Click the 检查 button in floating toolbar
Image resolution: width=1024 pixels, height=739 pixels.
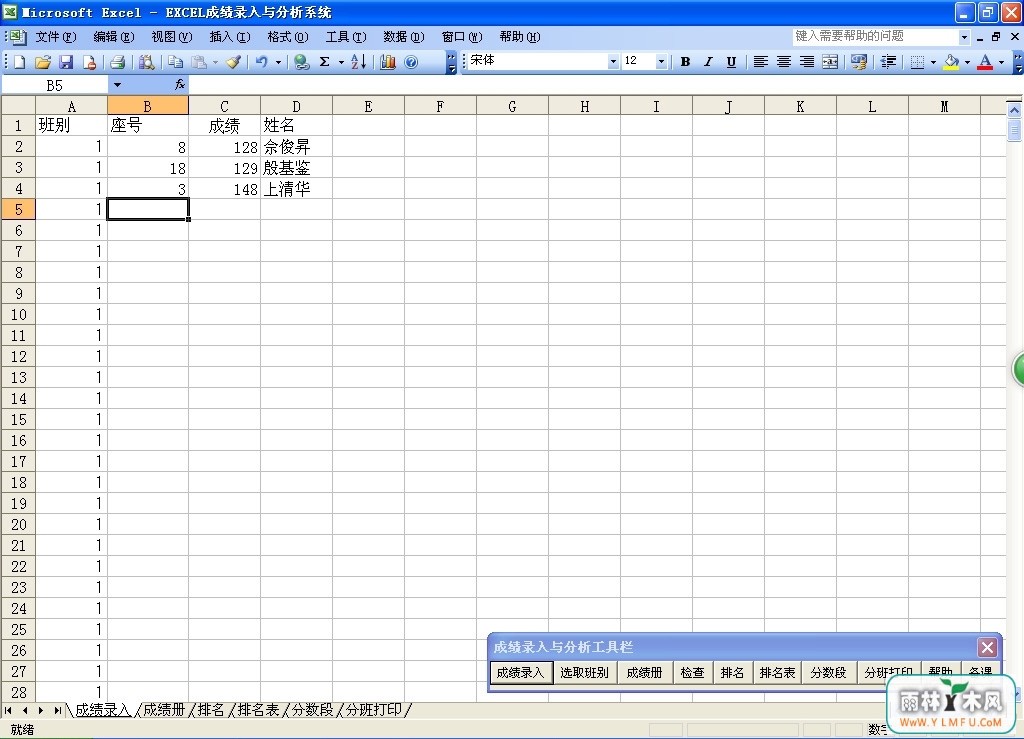[x=692, y=672]
